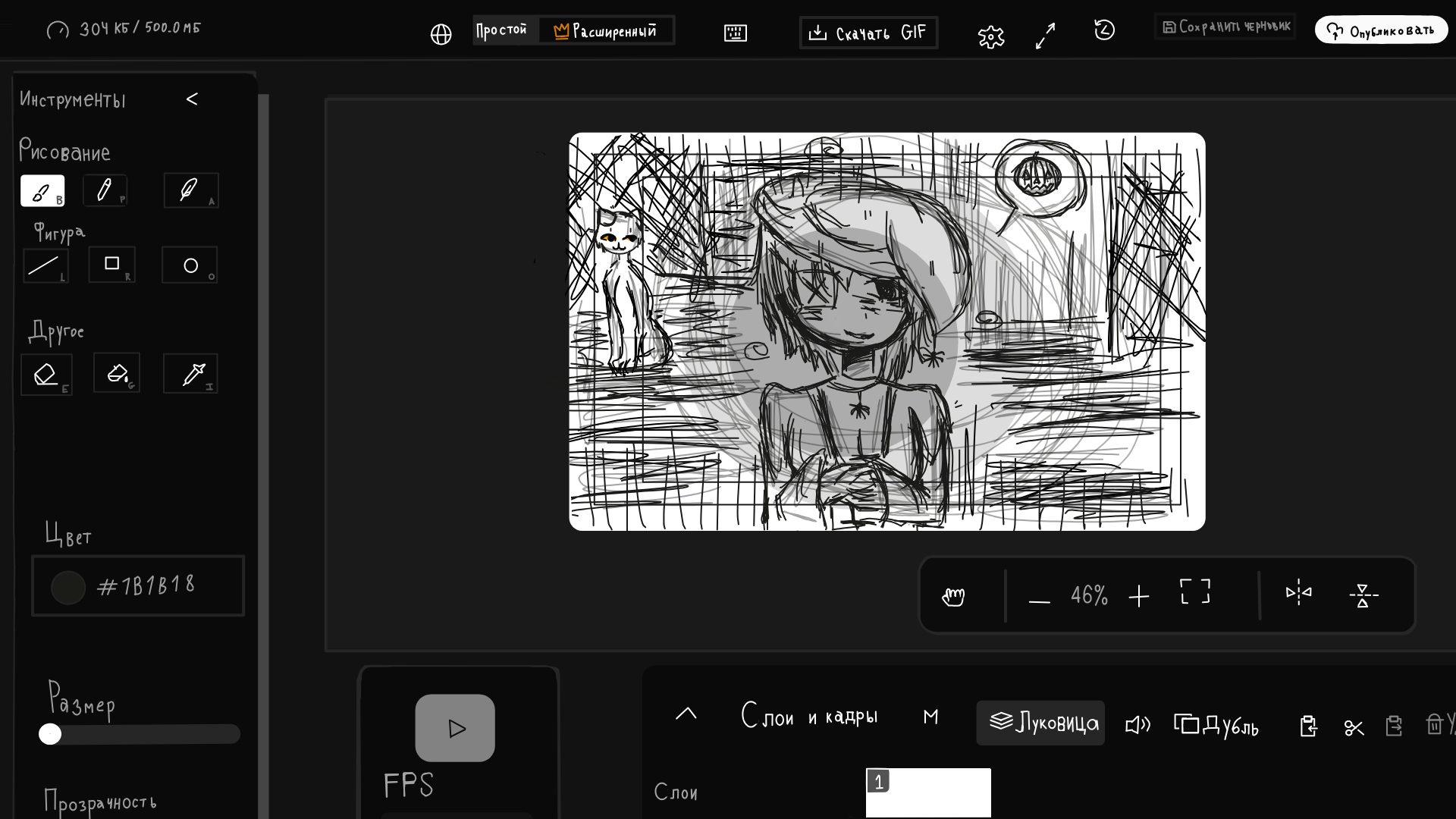Select the eyedropper color picker tool
The width and height of the screenshot is (1456, 819).
pyautogui.click(x=190, y=373)
